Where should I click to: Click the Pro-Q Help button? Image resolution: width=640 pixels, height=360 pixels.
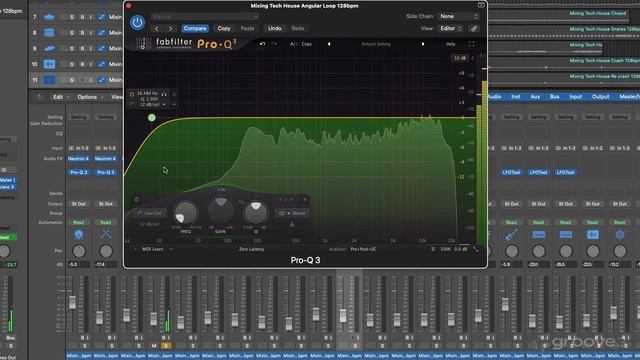(450, 44)
